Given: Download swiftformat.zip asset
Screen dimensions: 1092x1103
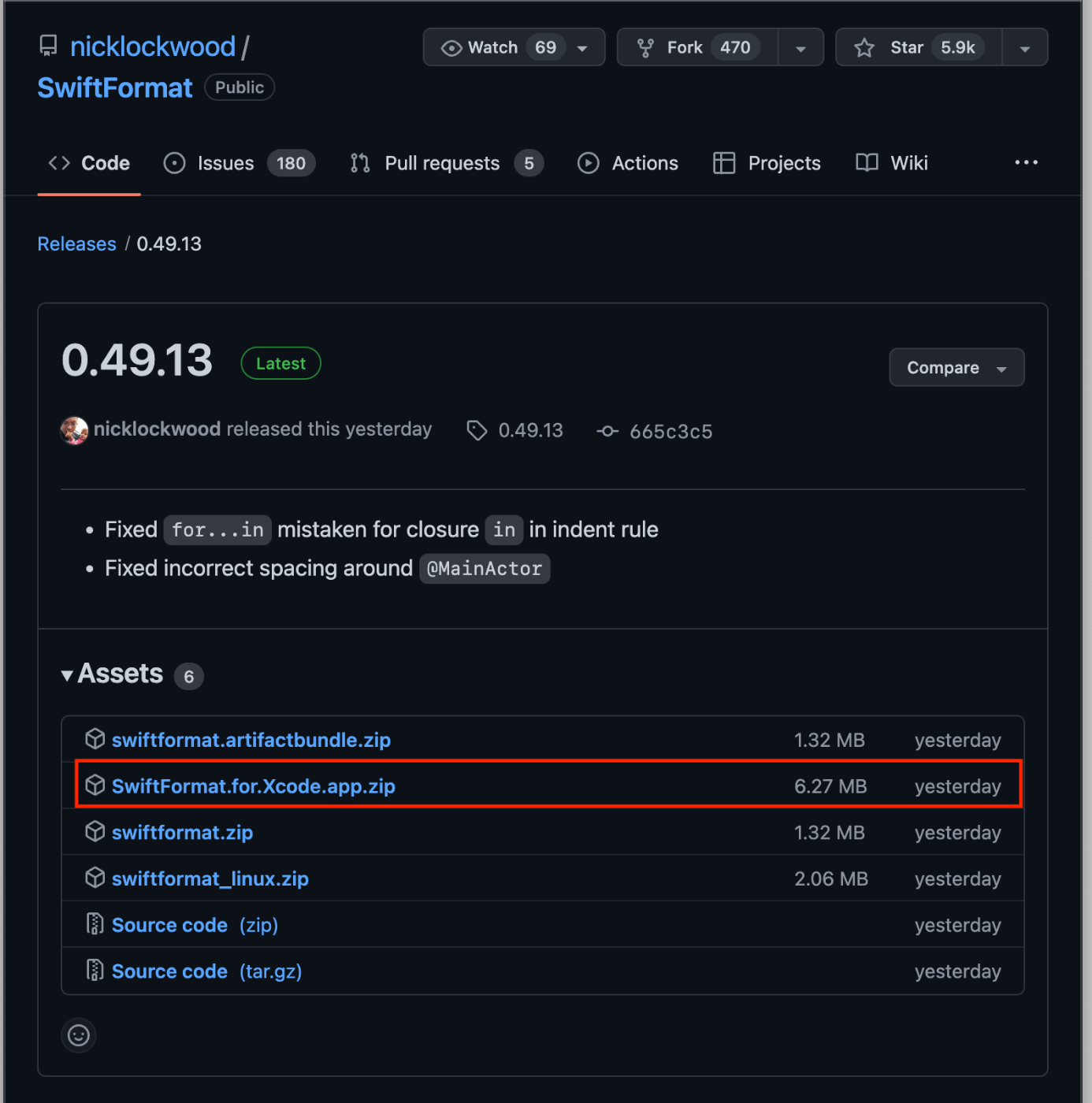Looking at the screenshot, I should click(182, 833).
